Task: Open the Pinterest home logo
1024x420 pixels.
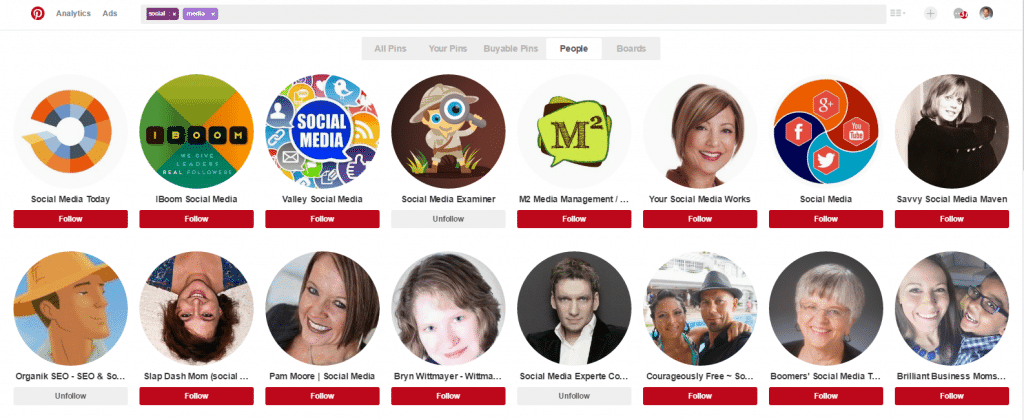Action: coord(38,13)
